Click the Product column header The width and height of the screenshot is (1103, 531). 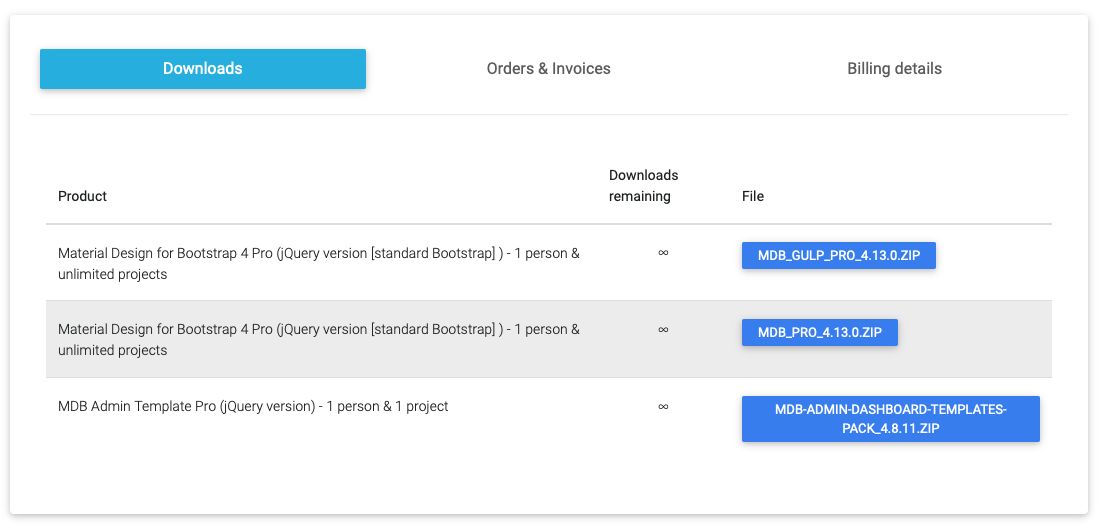tap(82, 196)
